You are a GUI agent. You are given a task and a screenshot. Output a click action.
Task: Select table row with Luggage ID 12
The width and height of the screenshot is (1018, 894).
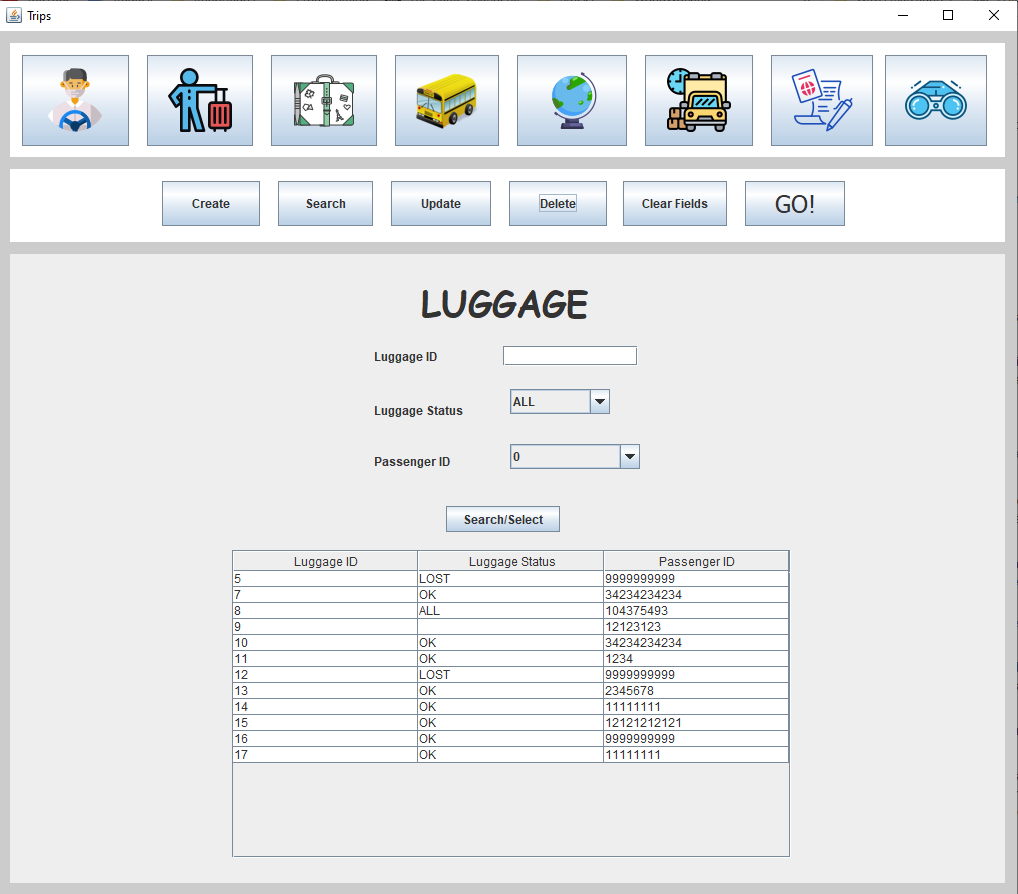[511, 675]
